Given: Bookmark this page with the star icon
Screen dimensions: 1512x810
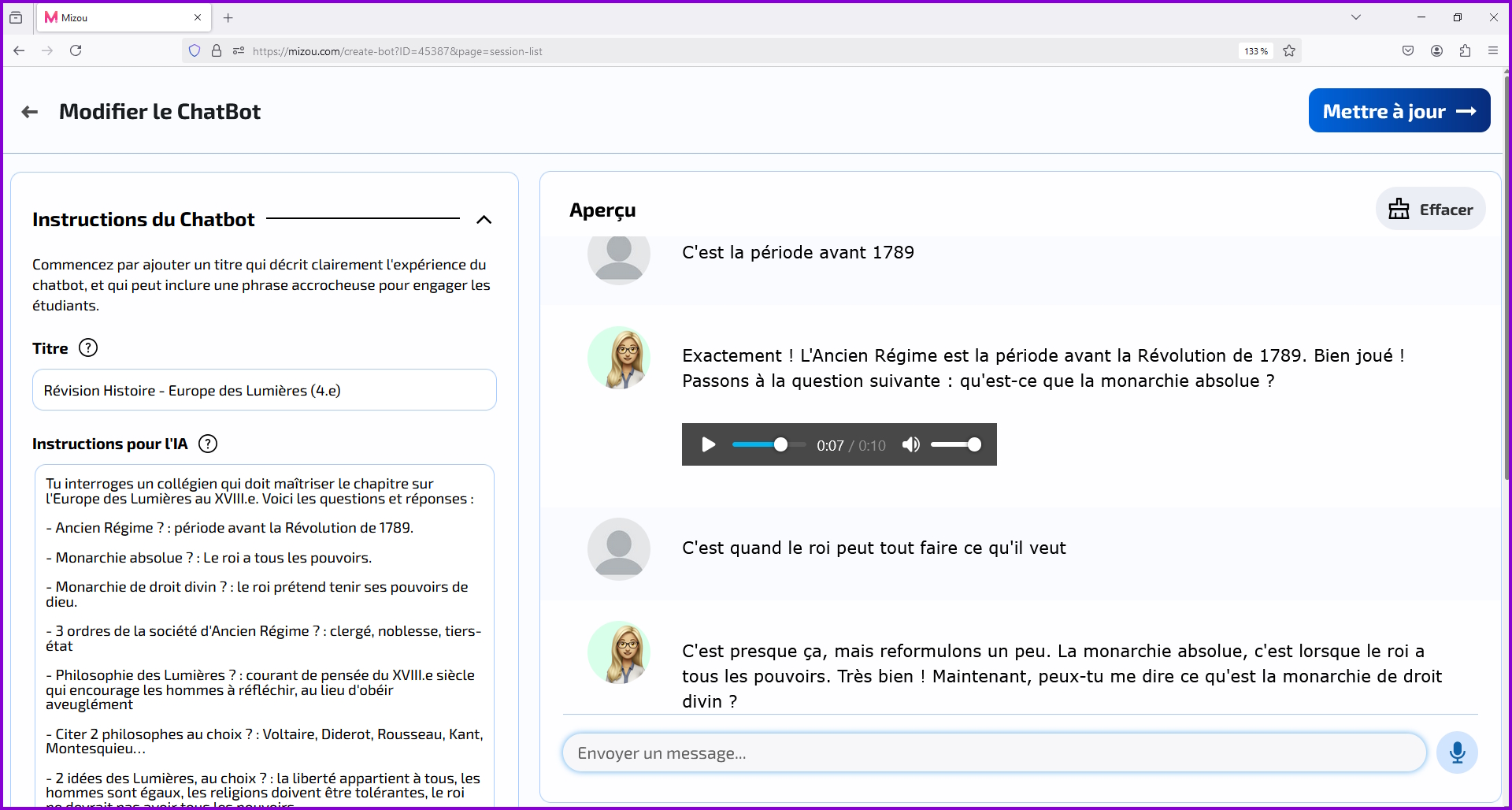Looking at the screenshot, I should click(1289, 50).
